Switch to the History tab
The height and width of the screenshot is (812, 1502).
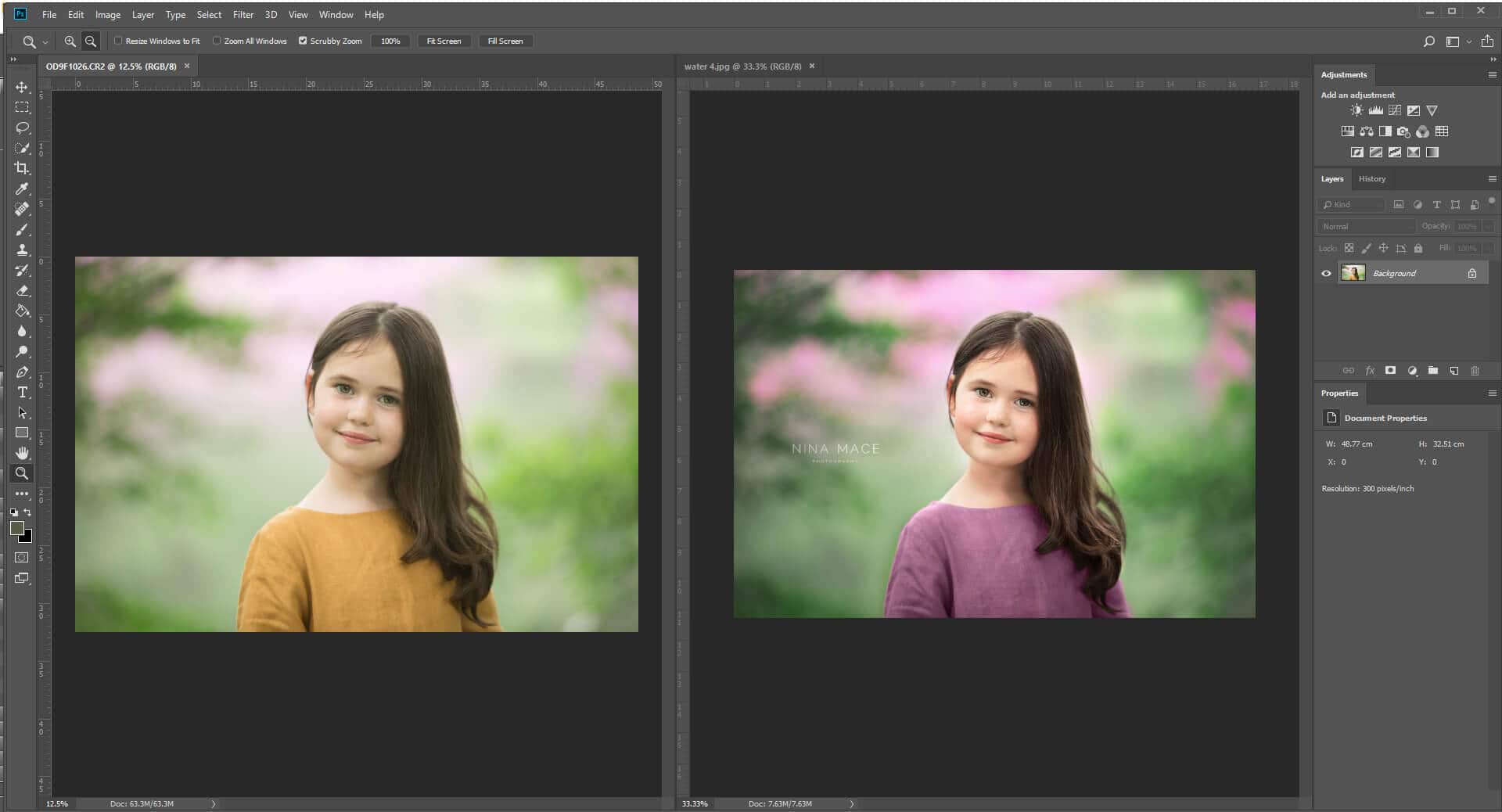tap(1372, 179)
